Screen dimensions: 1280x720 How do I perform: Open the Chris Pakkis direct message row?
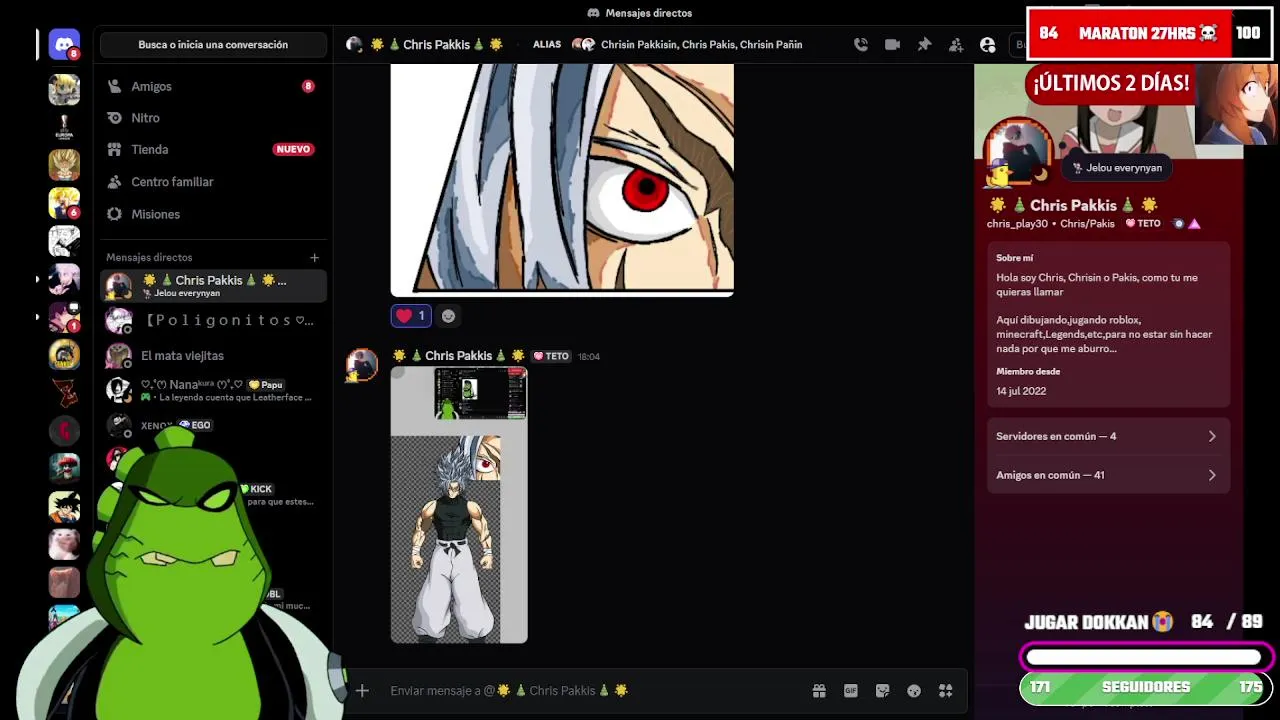213,286
